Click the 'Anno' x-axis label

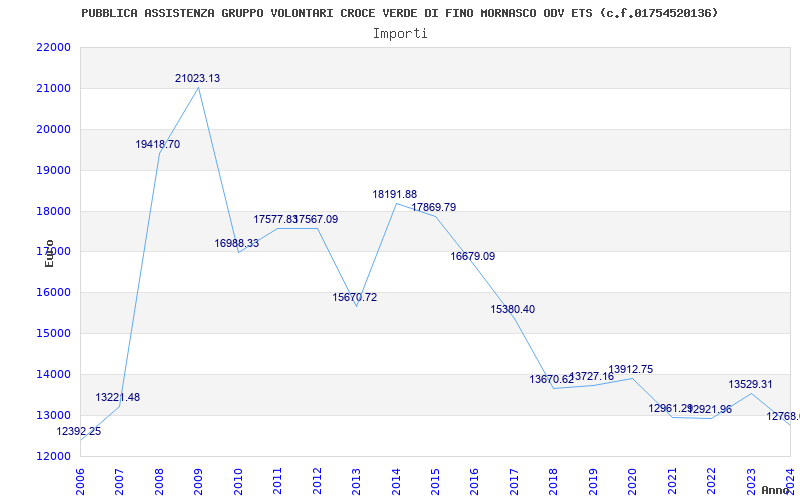775,490
